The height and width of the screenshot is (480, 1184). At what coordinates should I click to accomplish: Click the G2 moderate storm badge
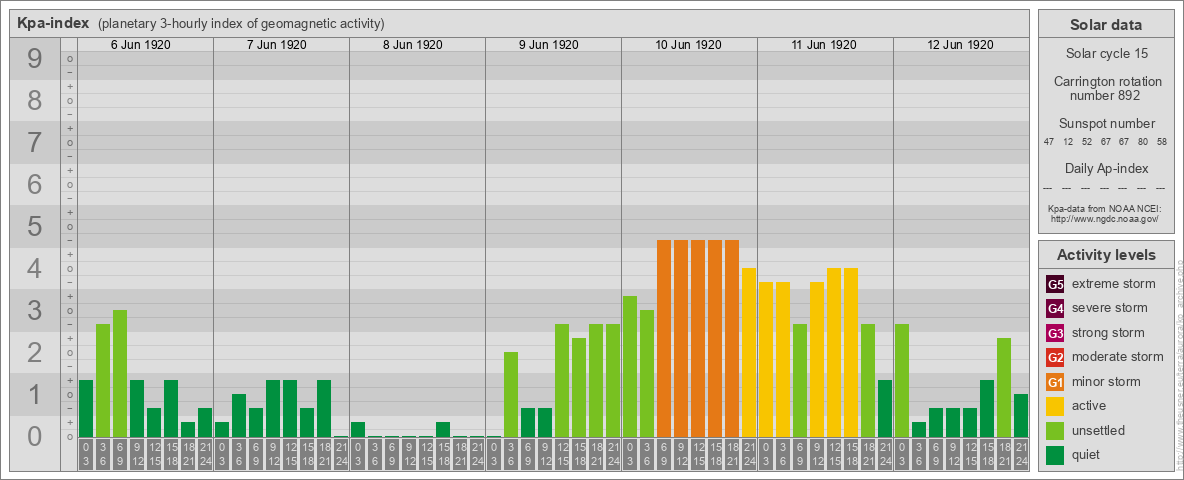(1055, 357)
